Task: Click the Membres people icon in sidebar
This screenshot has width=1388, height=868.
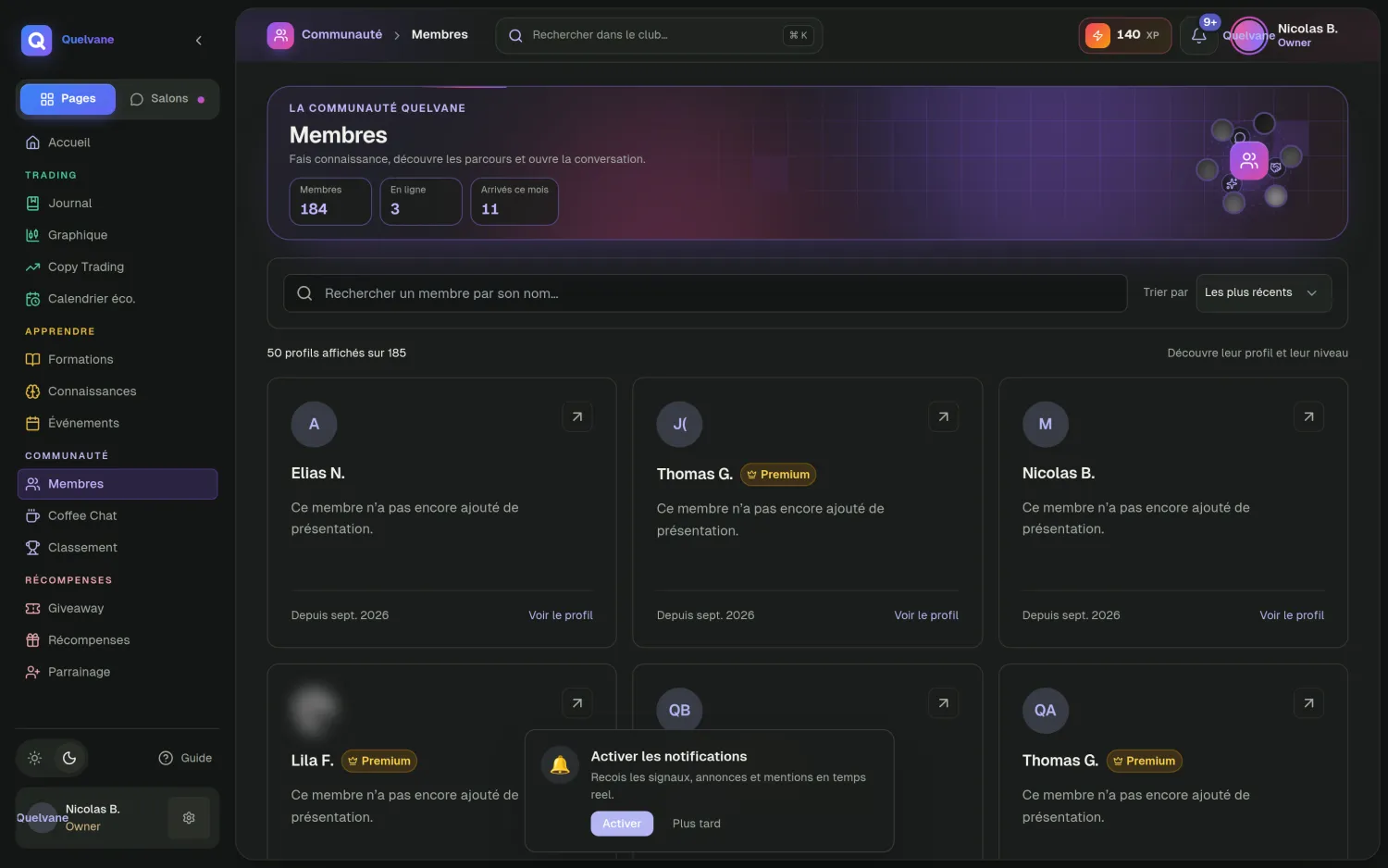Action: coord(32,484)
